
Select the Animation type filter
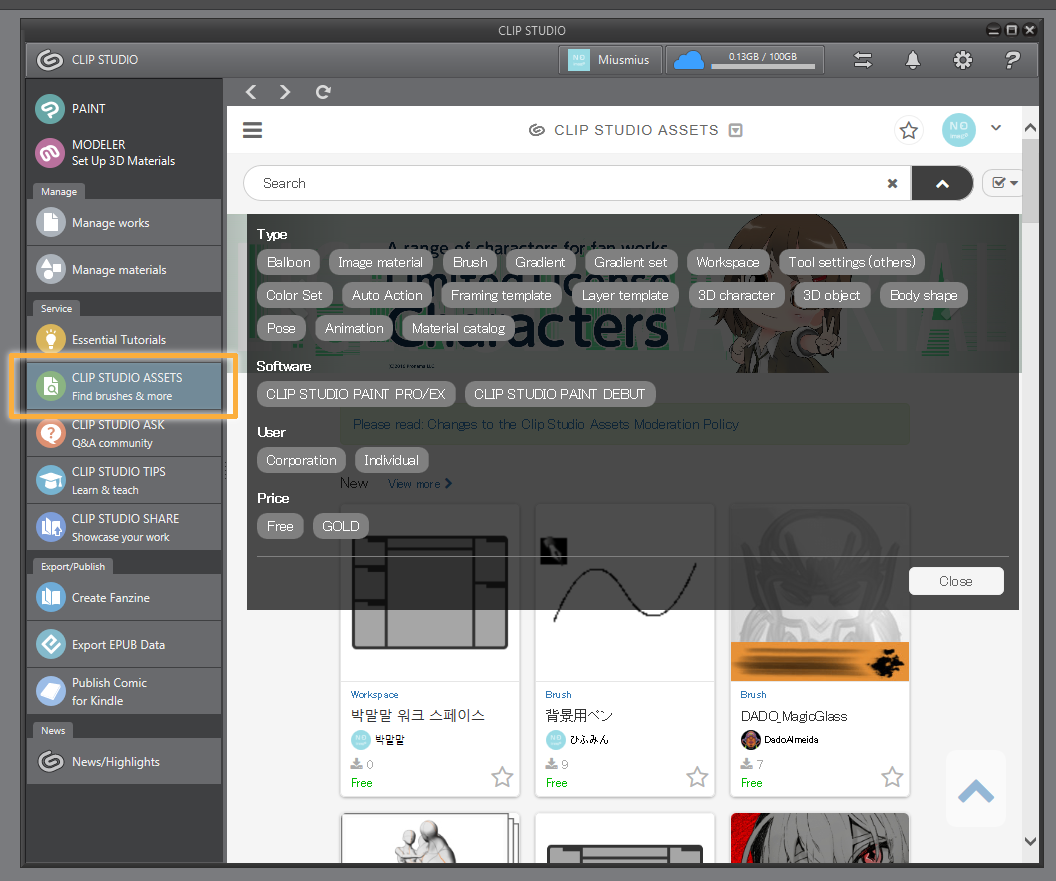pos(354,328)
